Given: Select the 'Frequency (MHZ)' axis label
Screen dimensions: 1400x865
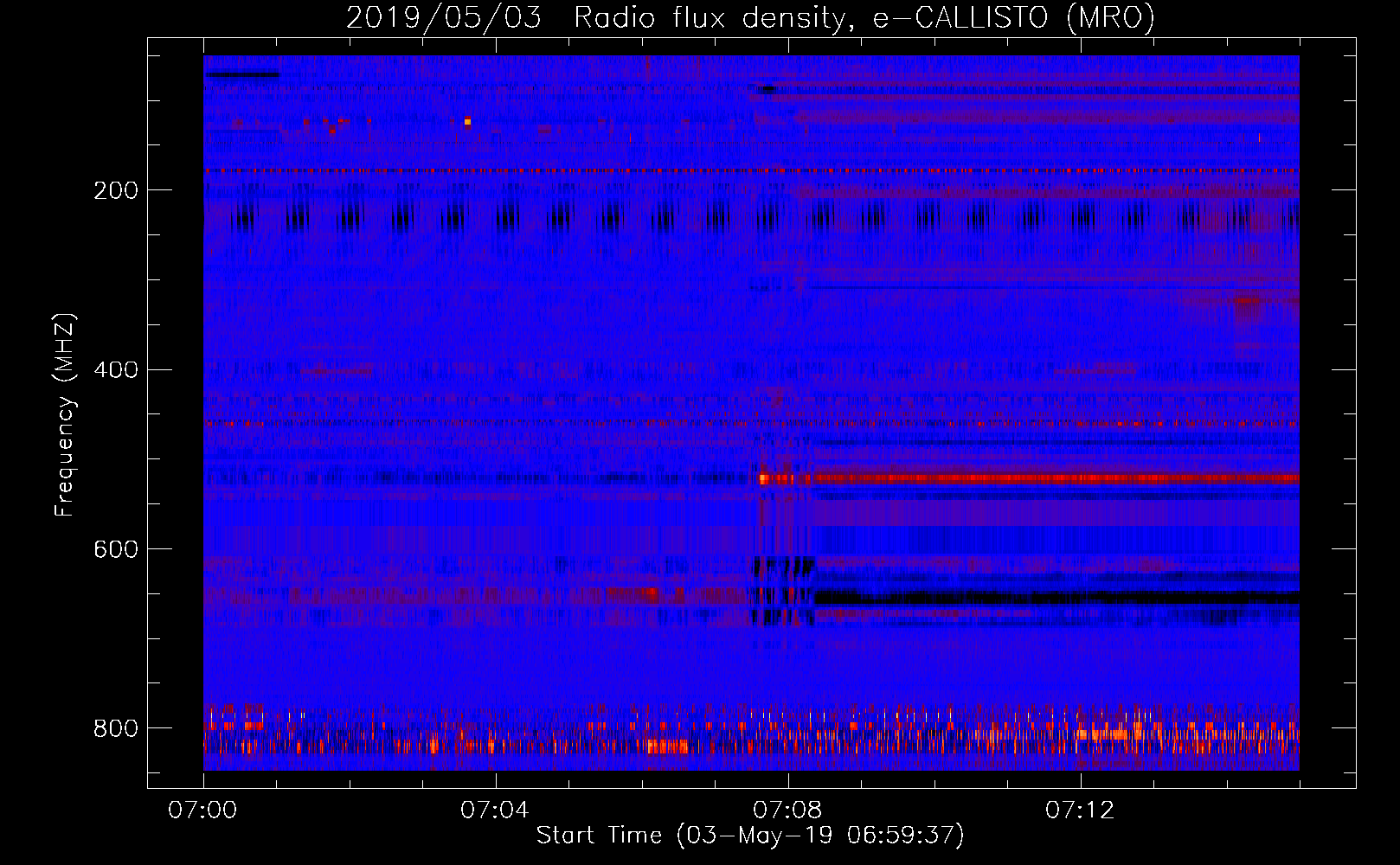Looking at the screenshot, I should (x=65, y=415).
